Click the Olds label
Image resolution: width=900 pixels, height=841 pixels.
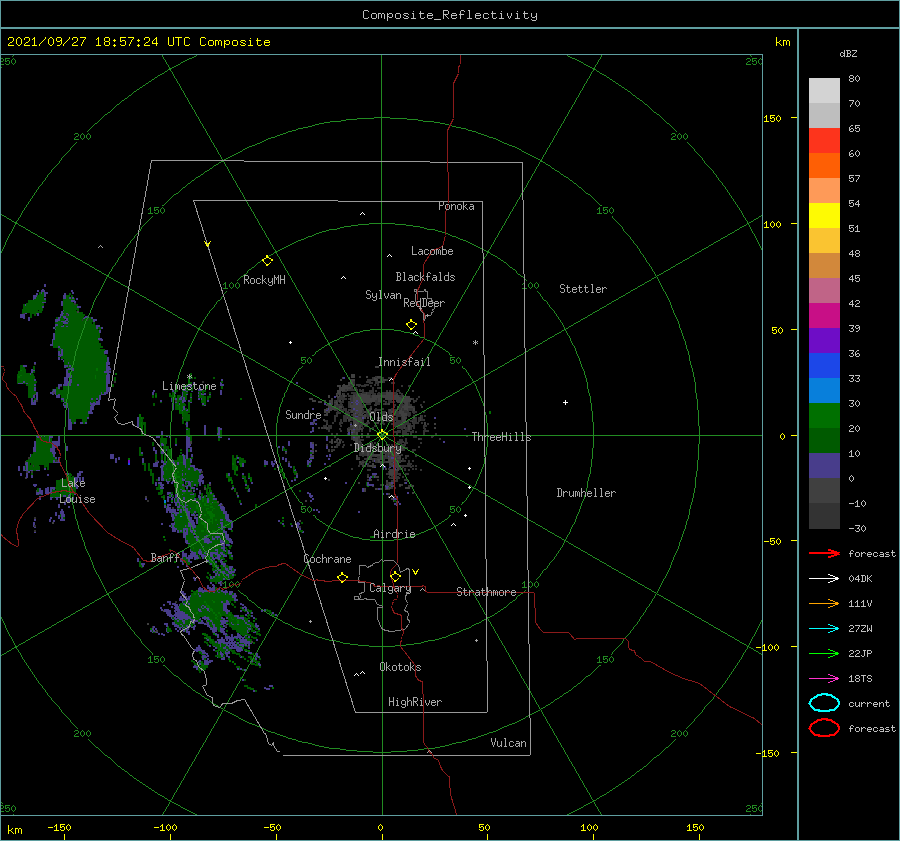coord(381,416)
